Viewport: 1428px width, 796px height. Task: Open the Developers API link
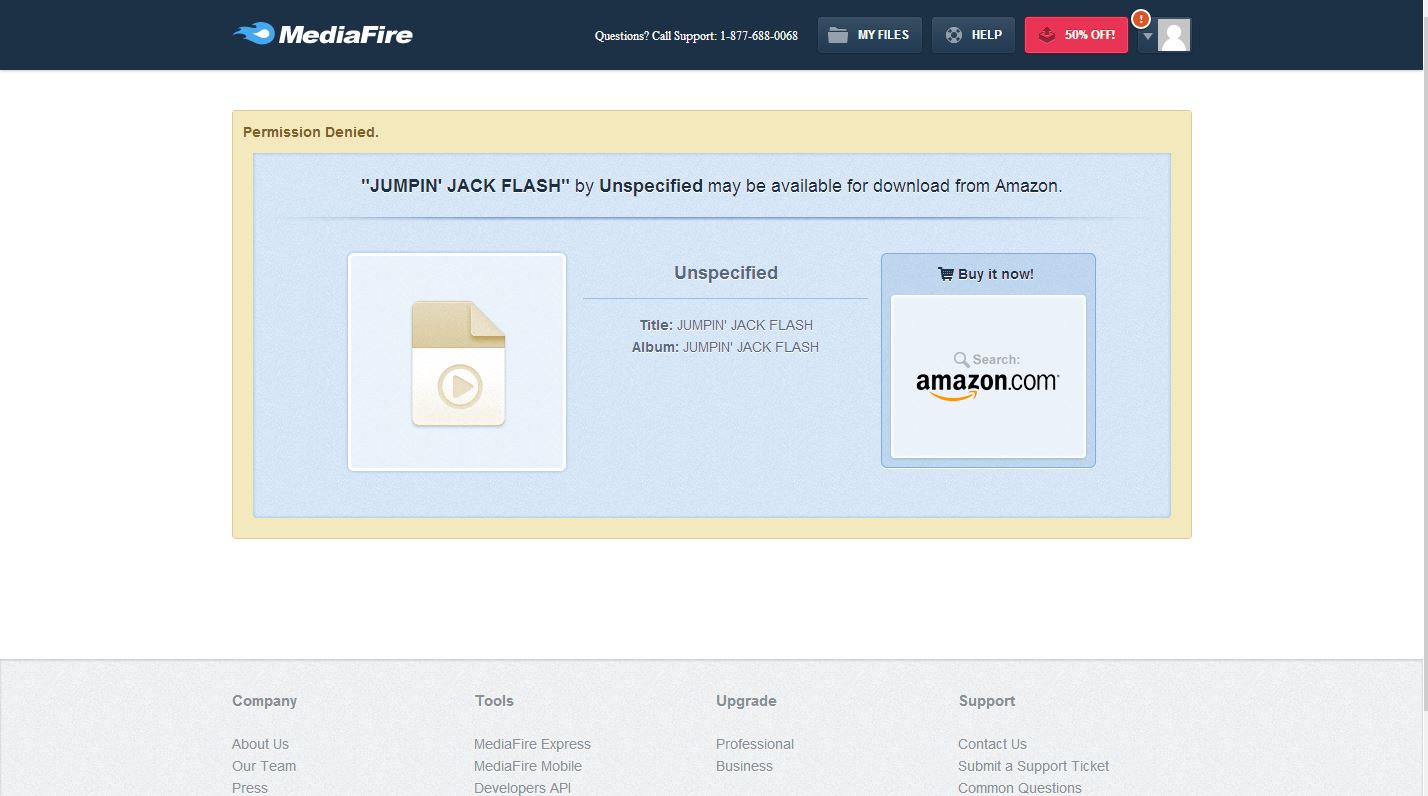coord(522,788)
